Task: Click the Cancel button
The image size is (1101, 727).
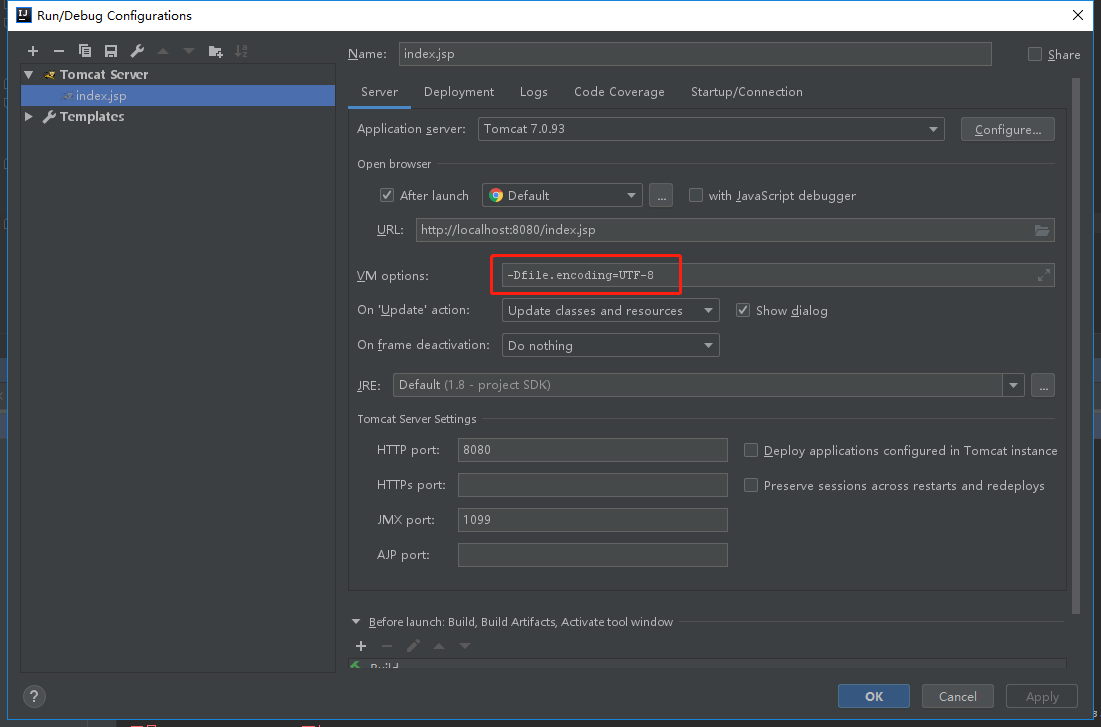Action: pos(958,696)
